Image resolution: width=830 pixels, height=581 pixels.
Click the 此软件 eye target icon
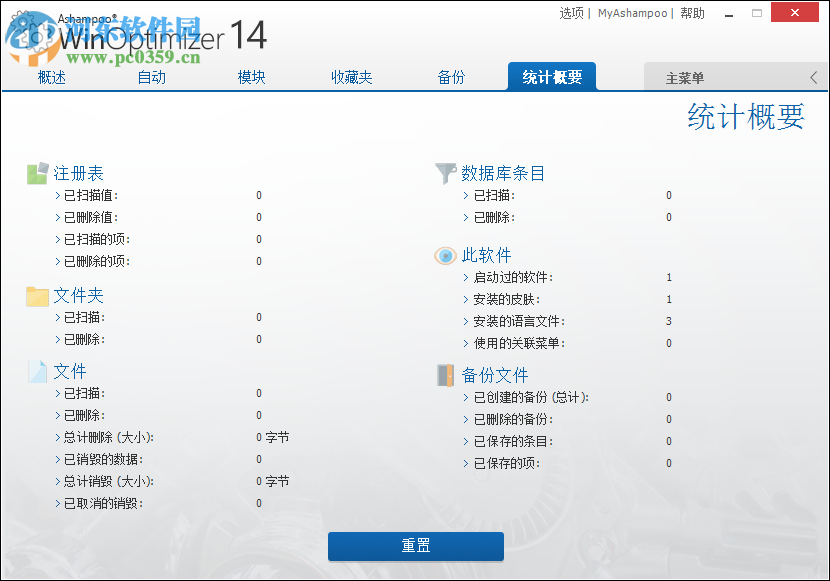pos(445,255)
